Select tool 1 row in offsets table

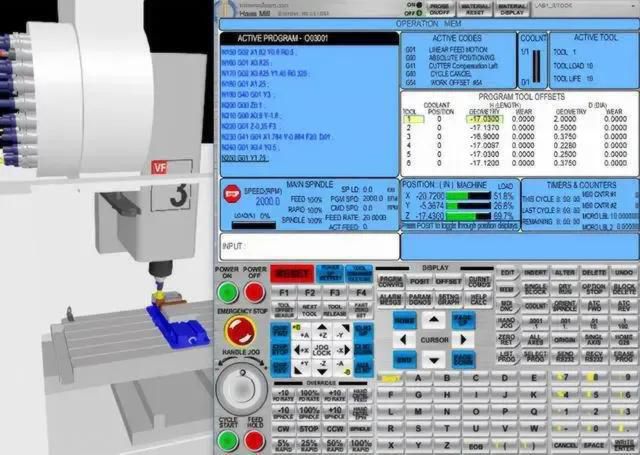click(x=408, y=119)
